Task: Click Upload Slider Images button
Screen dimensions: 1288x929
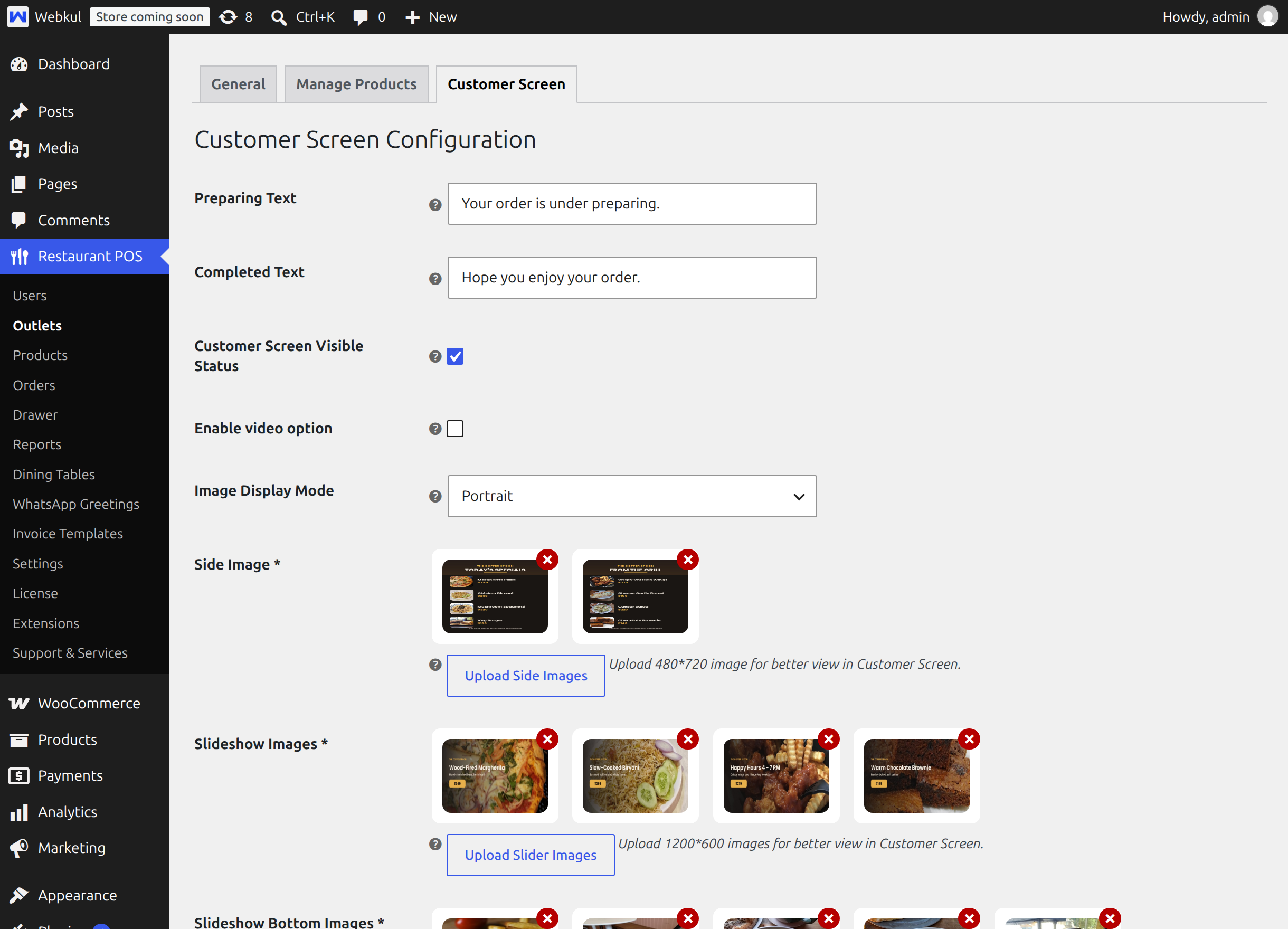Action: pos(531,855)
